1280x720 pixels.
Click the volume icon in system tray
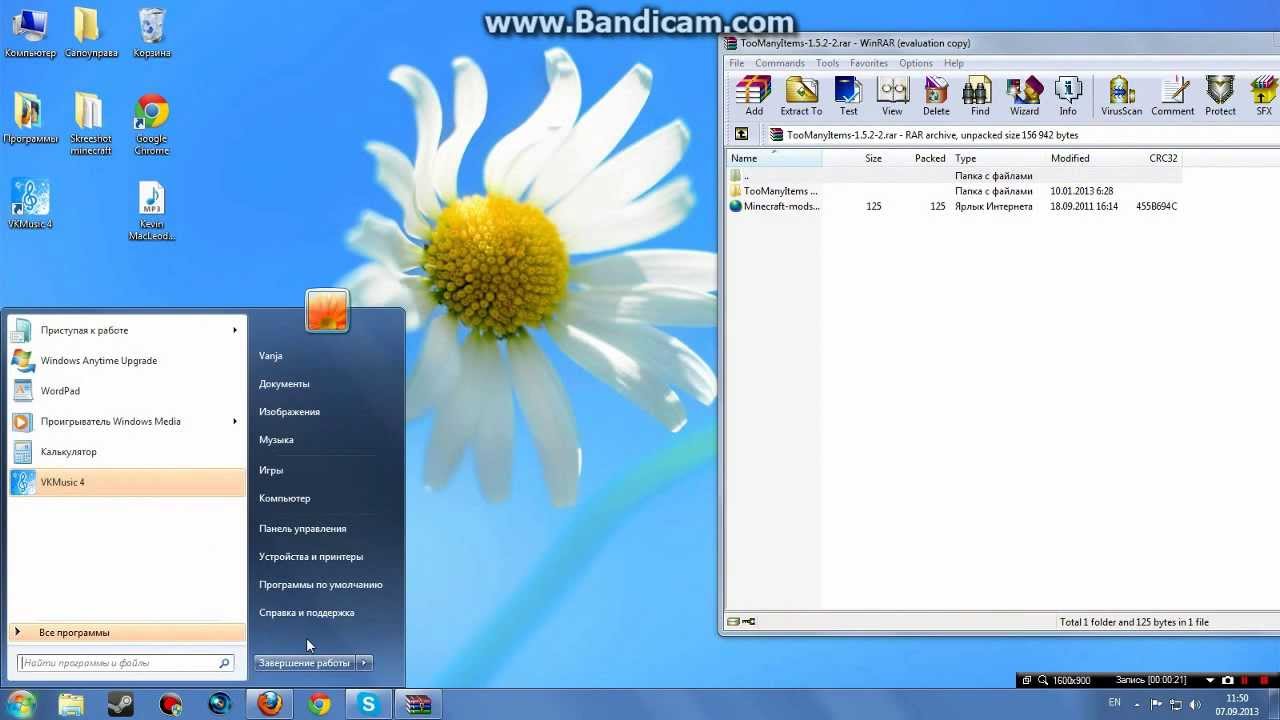tap(1194, 704)
